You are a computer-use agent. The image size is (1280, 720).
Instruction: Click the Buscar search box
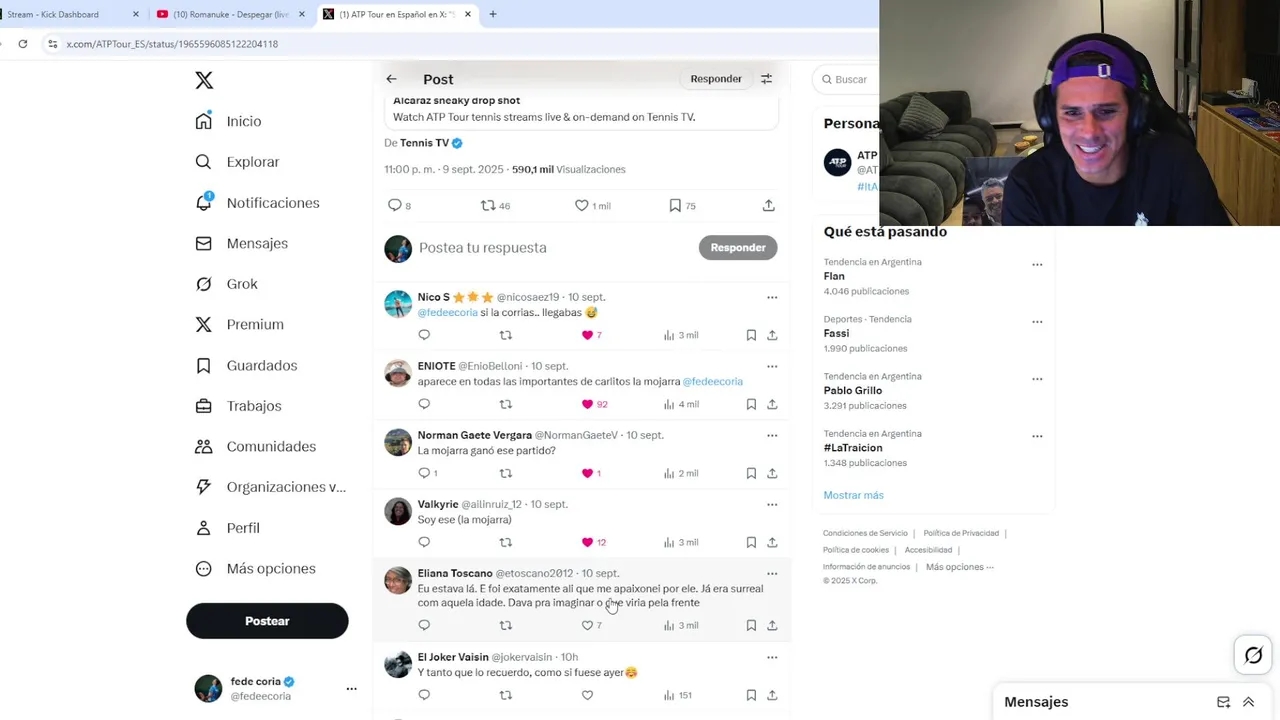tap(848, 79)
